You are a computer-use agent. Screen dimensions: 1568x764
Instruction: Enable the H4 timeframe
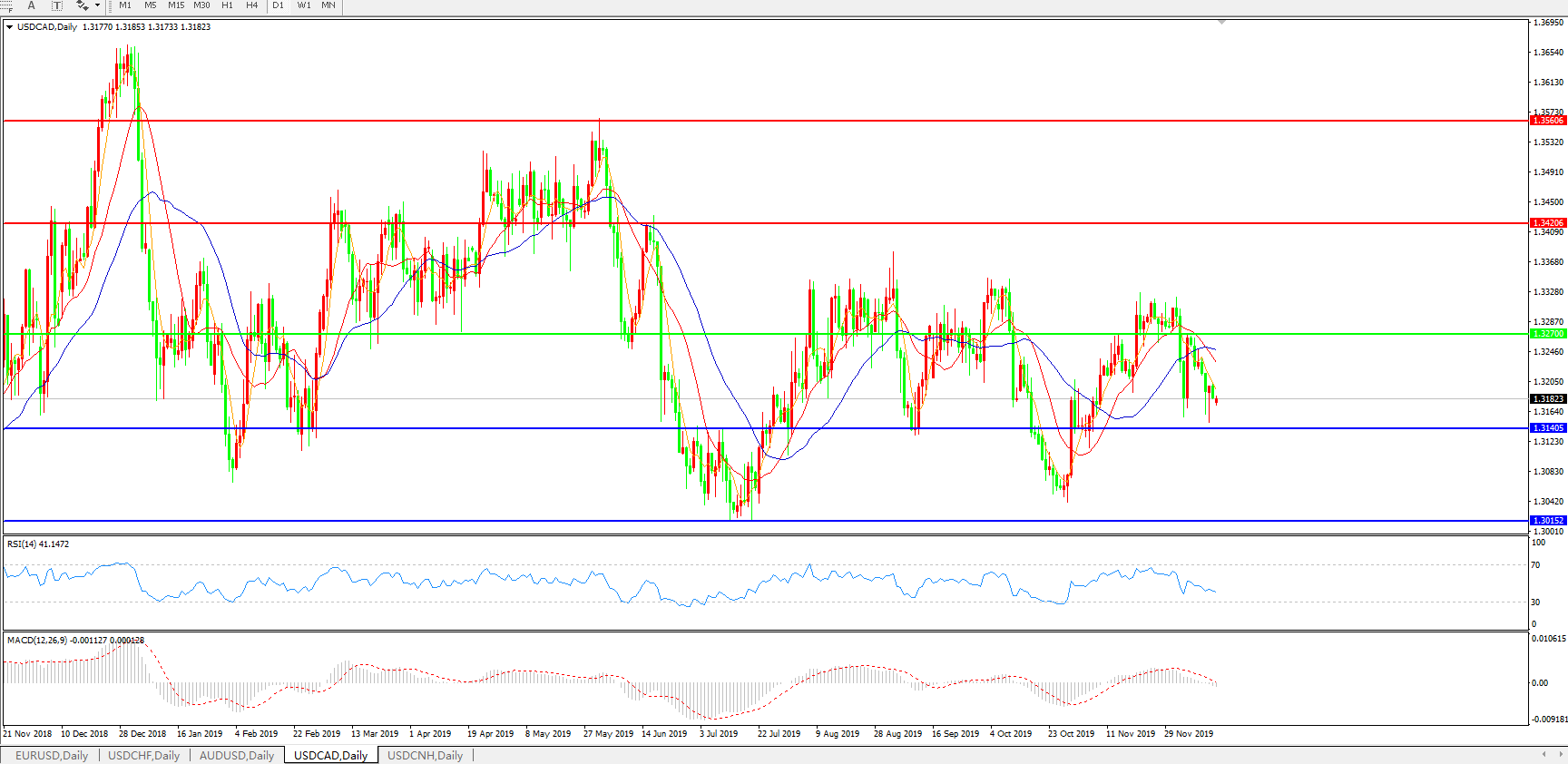point(252,5)
